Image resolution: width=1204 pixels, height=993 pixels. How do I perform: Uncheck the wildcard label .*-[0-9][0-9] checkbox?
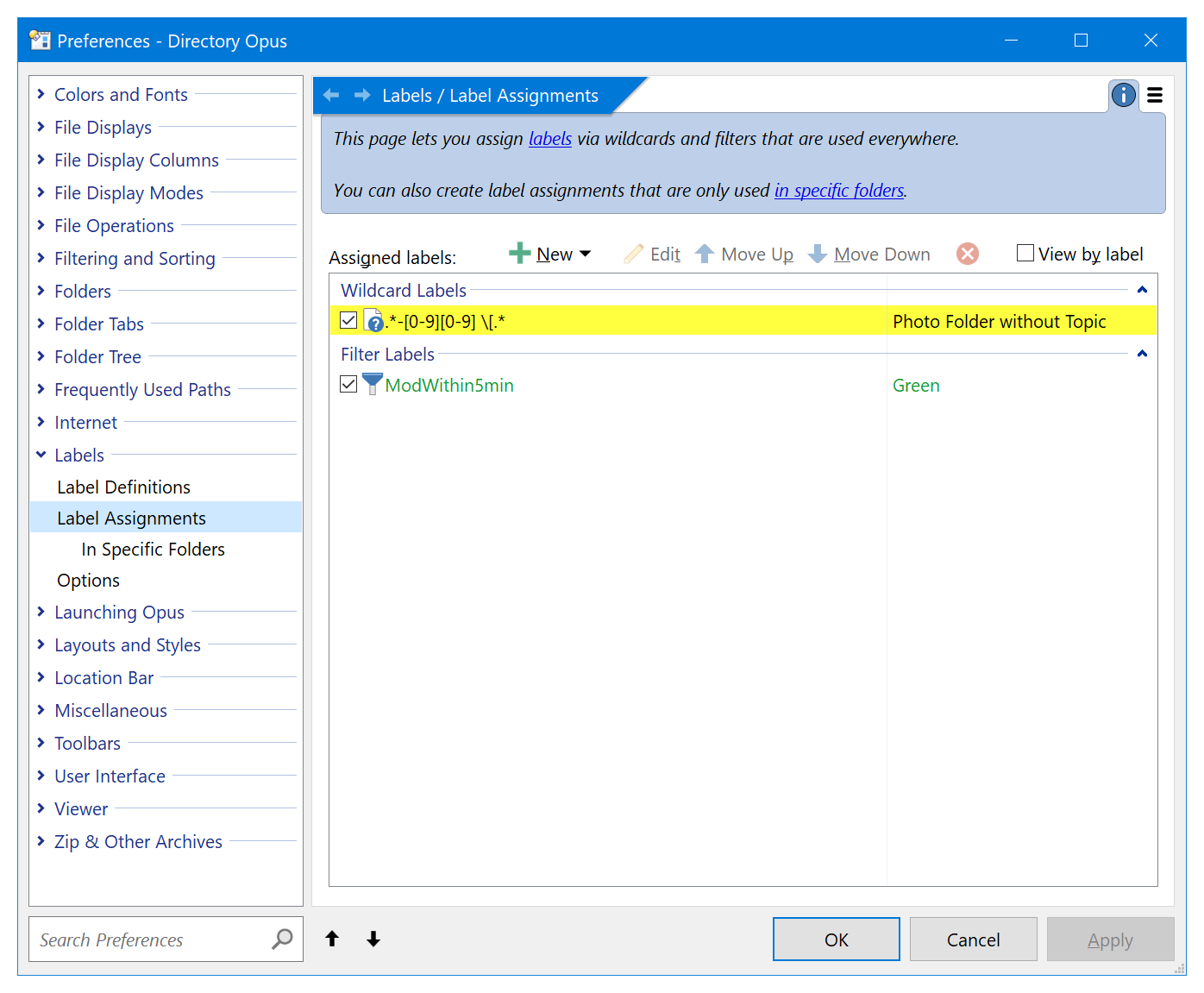pyautogui.click(x=348, y=321)
